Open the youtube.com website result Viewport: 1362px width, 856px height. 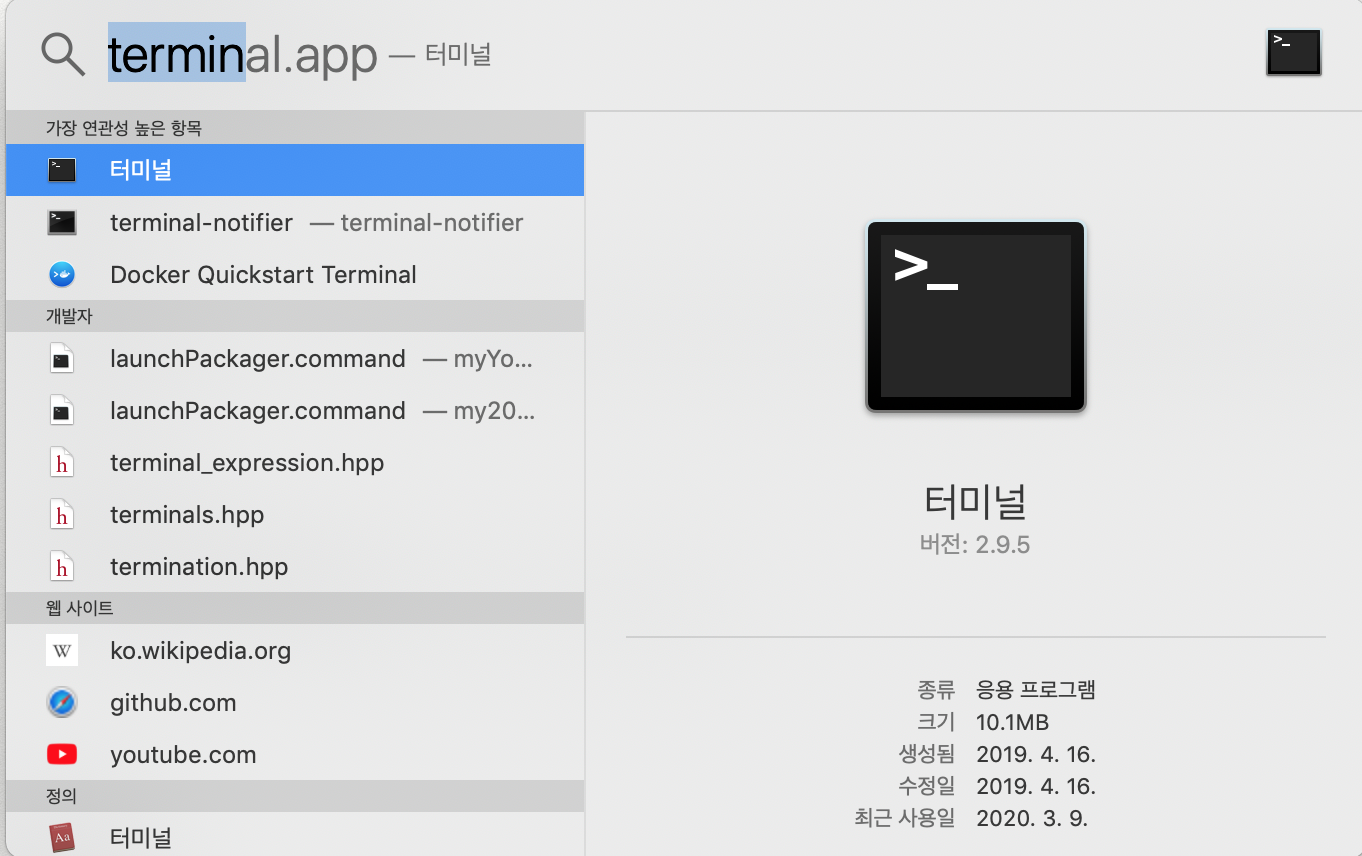(295, 754)
